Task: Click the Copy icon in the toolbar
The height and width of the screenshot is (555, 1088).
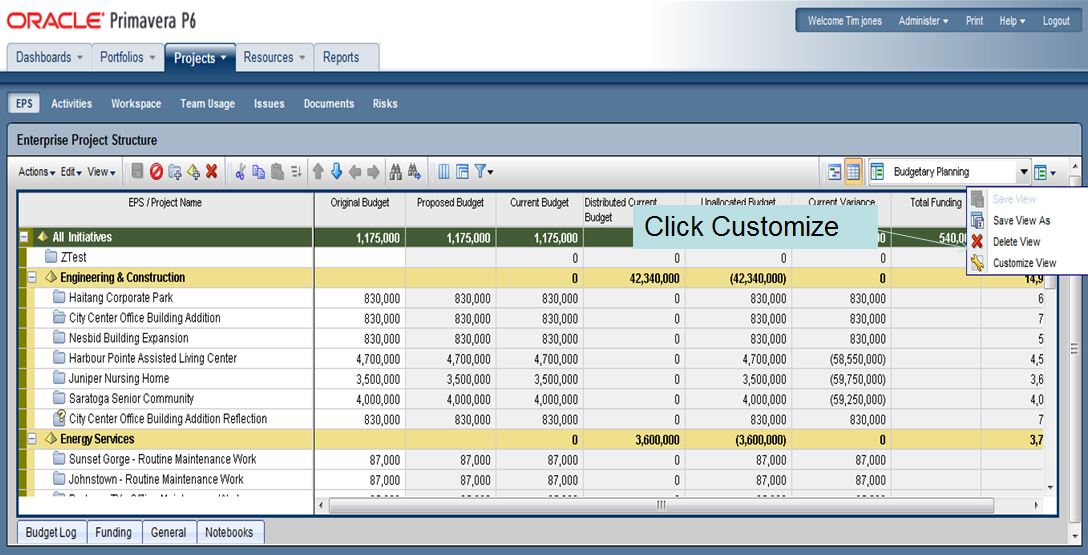Action: click(259, 171)
